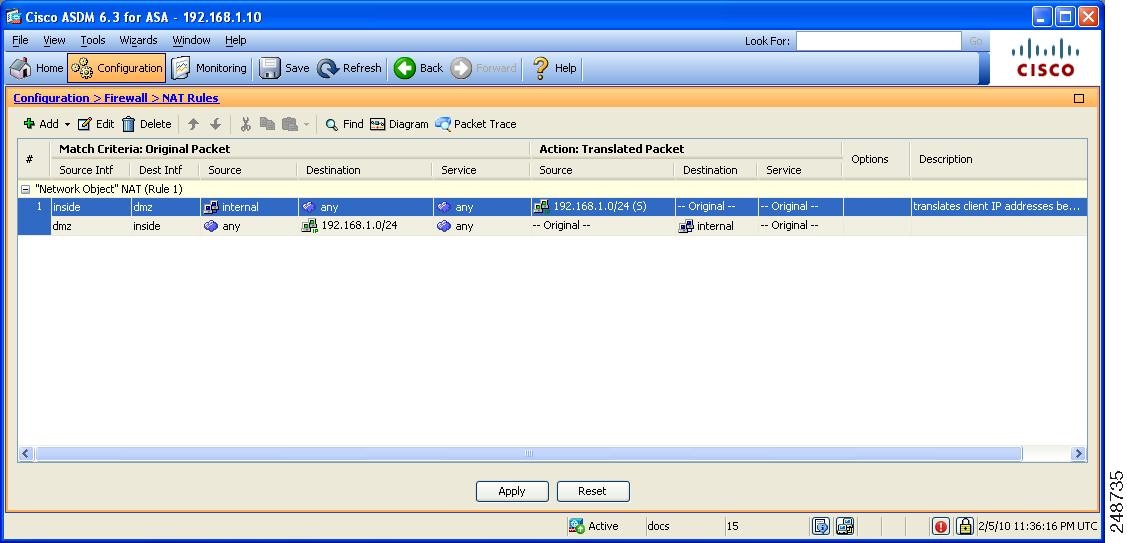Open the File menu
1127x543 pixels.
tap(20, 40)
